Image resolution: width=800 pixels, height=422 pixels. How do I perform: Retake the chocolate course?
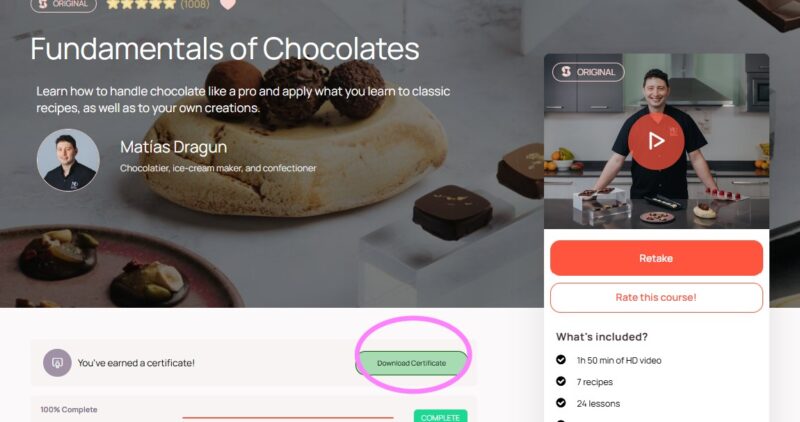(656, 258)
